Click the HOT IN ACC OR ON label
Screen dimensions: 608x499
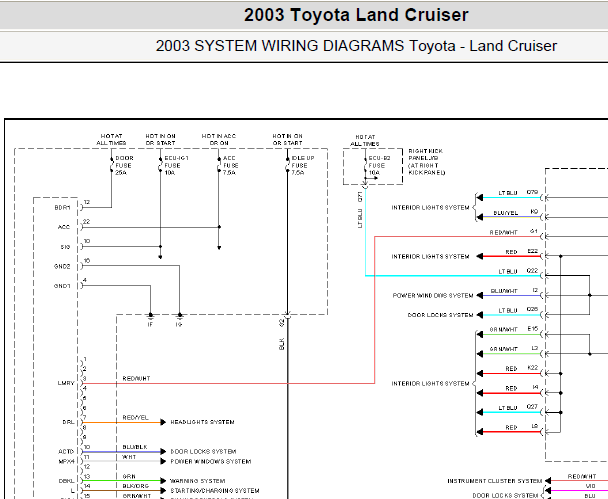219,140
